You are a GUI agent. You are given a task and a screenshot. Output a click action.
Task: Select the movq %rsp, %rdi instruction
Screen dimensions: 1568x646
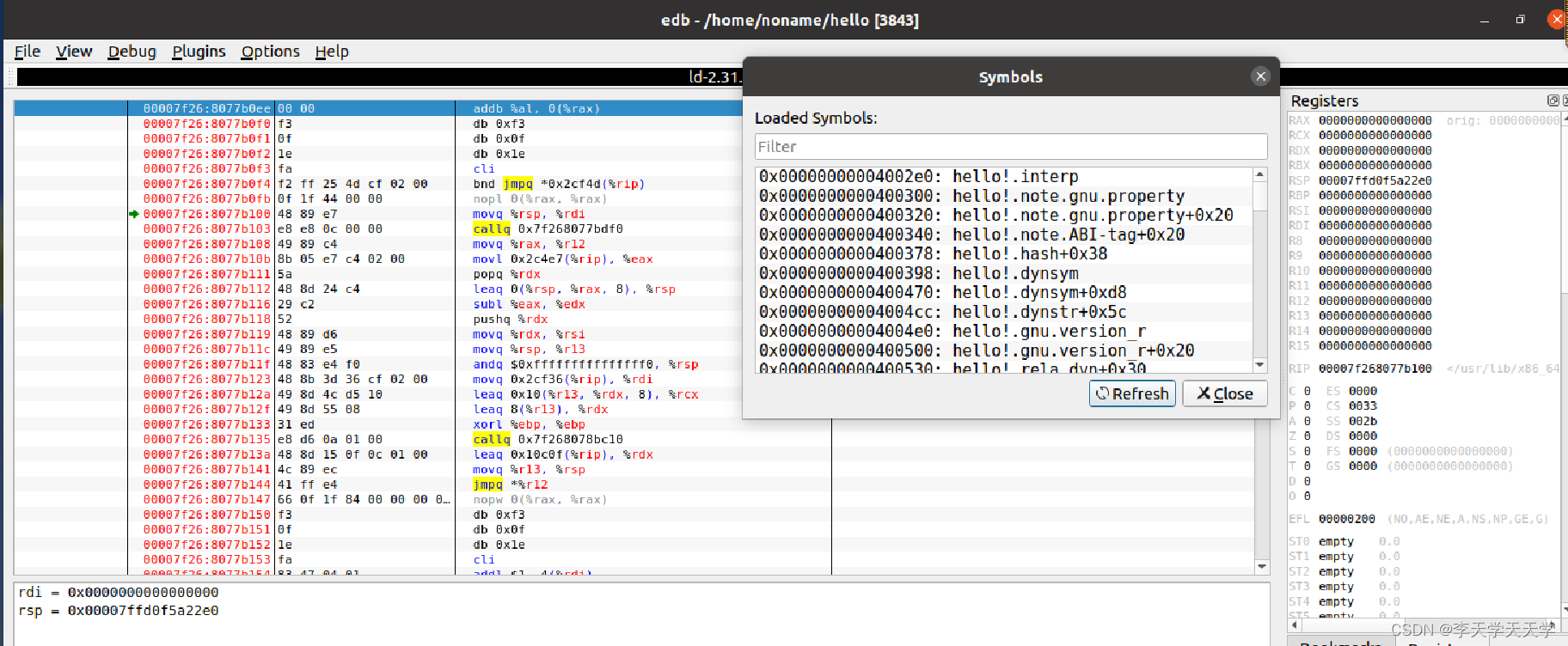tap(529, 214)
